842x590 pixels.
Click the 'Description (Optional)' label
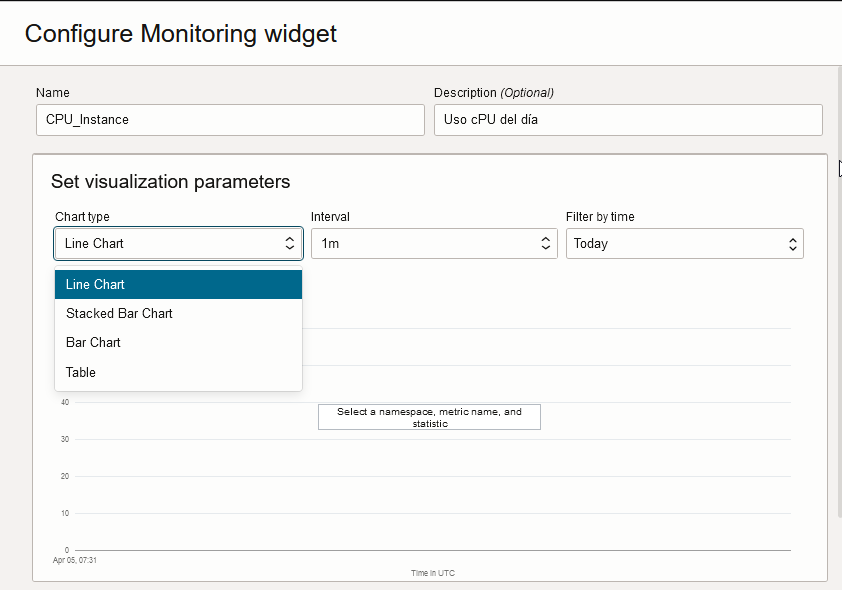point(494,93)
